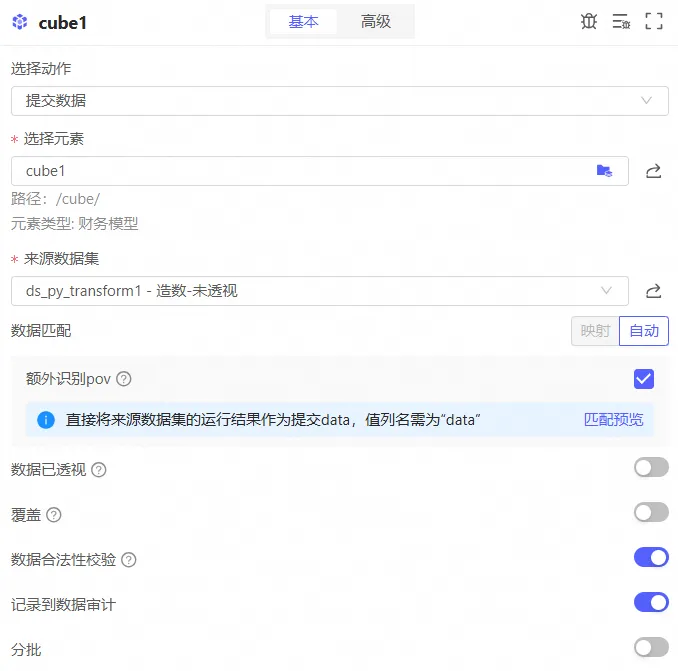678x671 pixels.
Task: Open the 选择动作 dropdown showing 提交数据
Action: pyautogui.click(x=339, y=101)
